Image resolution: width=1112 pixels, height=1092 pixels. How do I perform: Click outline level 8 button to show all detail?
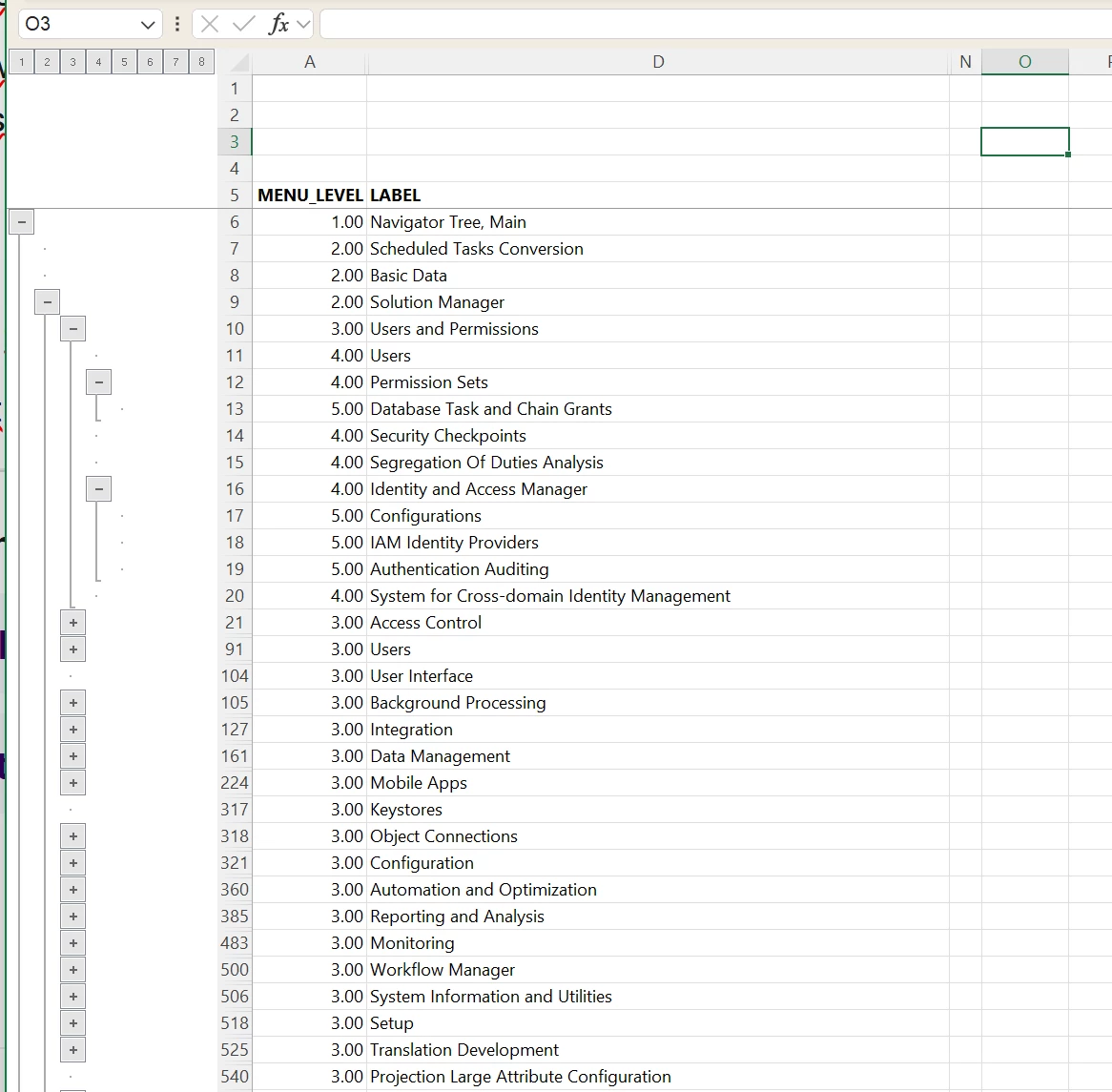click(x=201, y=61)
